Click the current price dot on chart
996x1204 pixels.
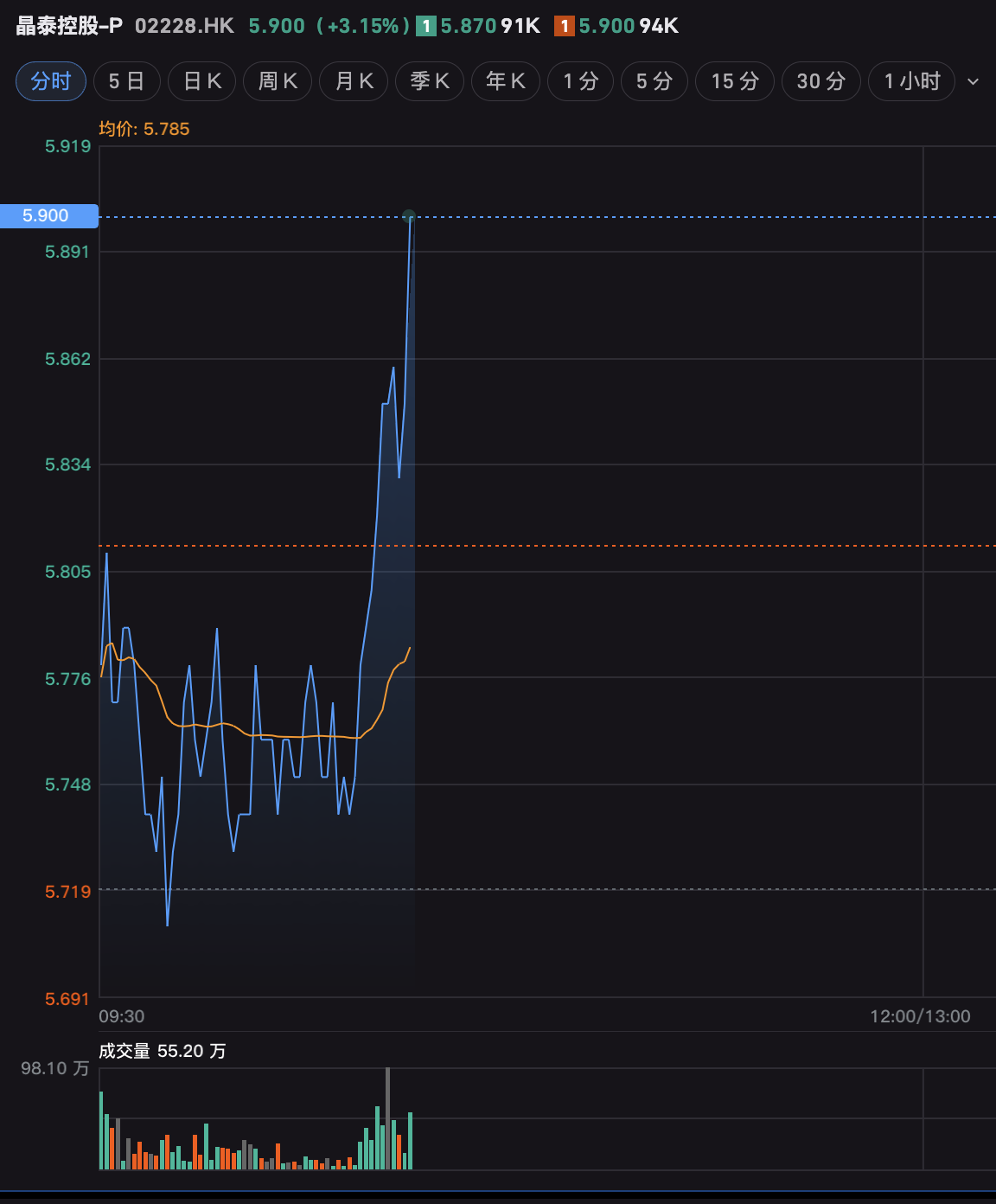tap(409, 216)
